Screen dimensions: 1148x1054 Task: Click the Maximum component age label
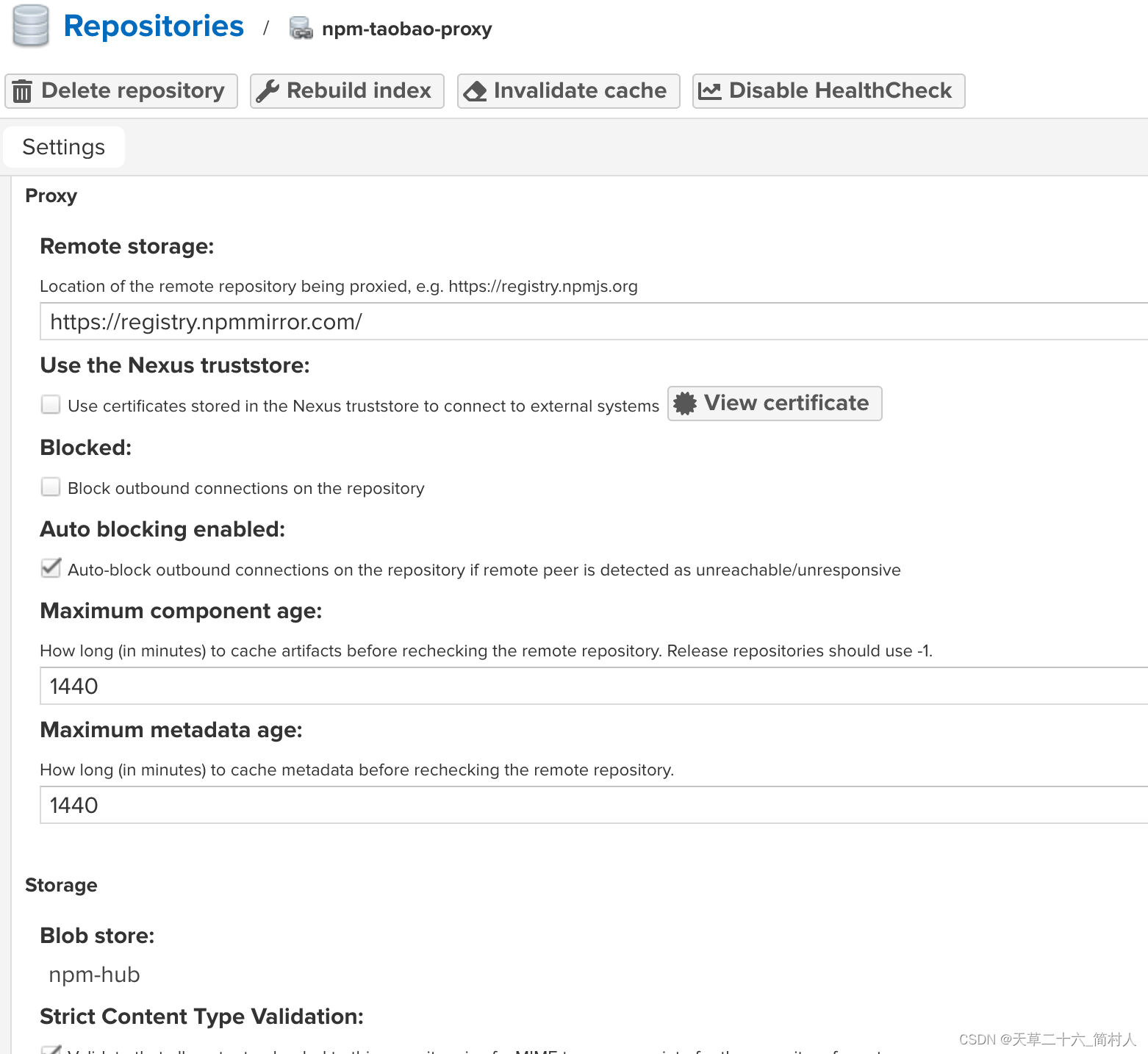(181, 611)
